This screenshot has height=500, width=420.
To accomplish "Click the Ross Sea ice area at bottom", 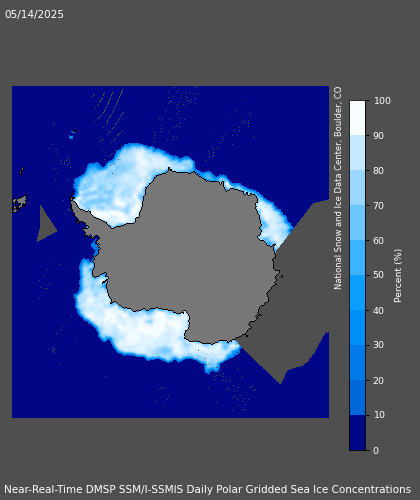I will (150, 330).
